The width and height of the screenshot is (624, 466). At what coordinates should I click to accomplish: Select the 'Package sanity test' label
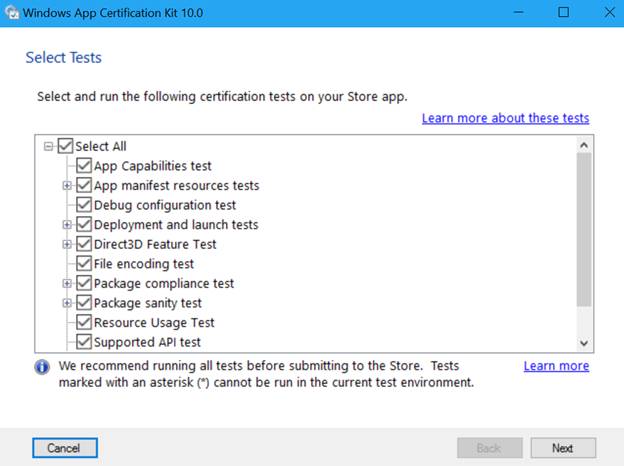pyautogui.click(x=148, y=303)
